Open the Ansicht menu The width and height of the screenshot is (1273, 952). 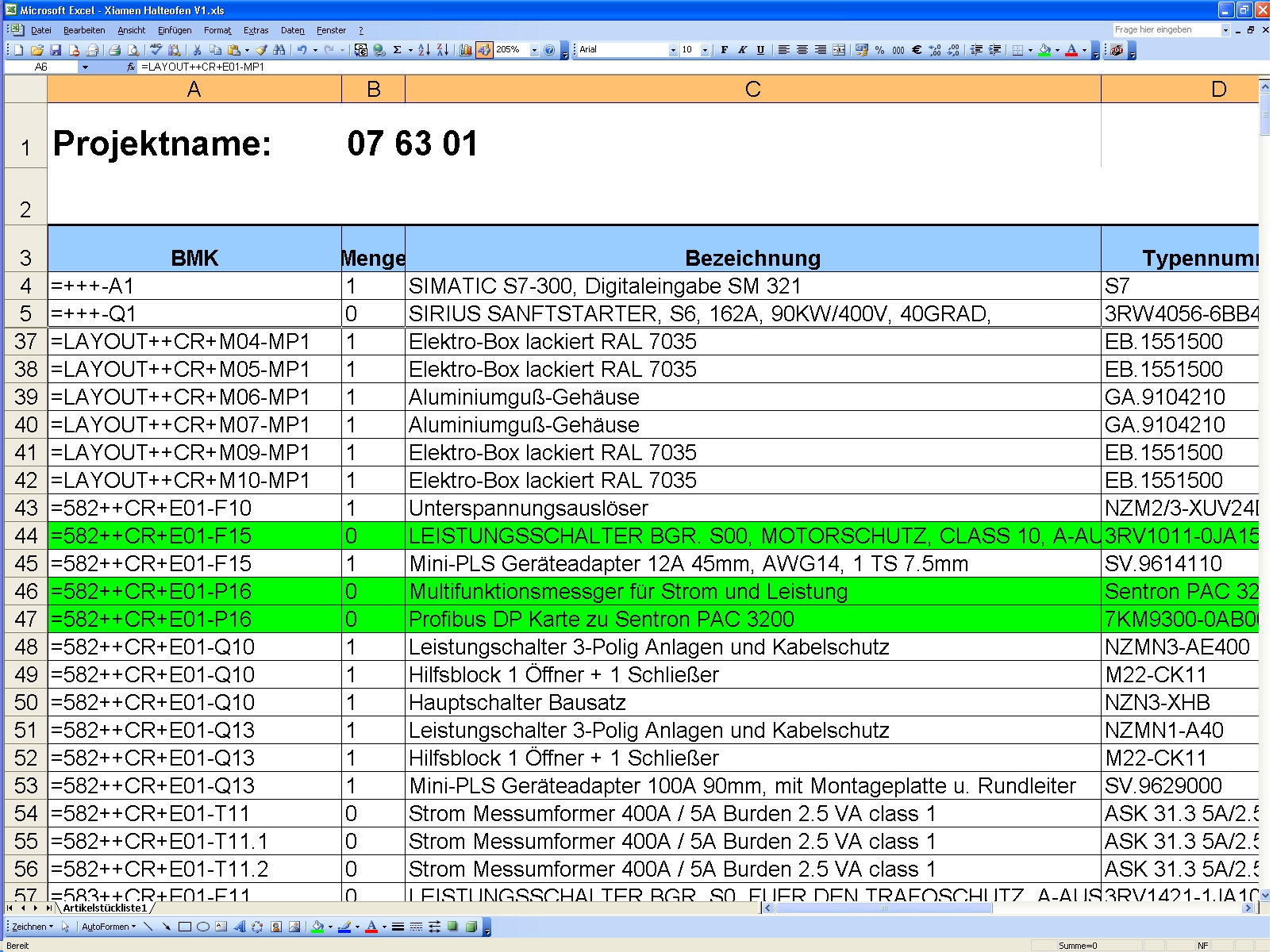click(x=132, y=30)
